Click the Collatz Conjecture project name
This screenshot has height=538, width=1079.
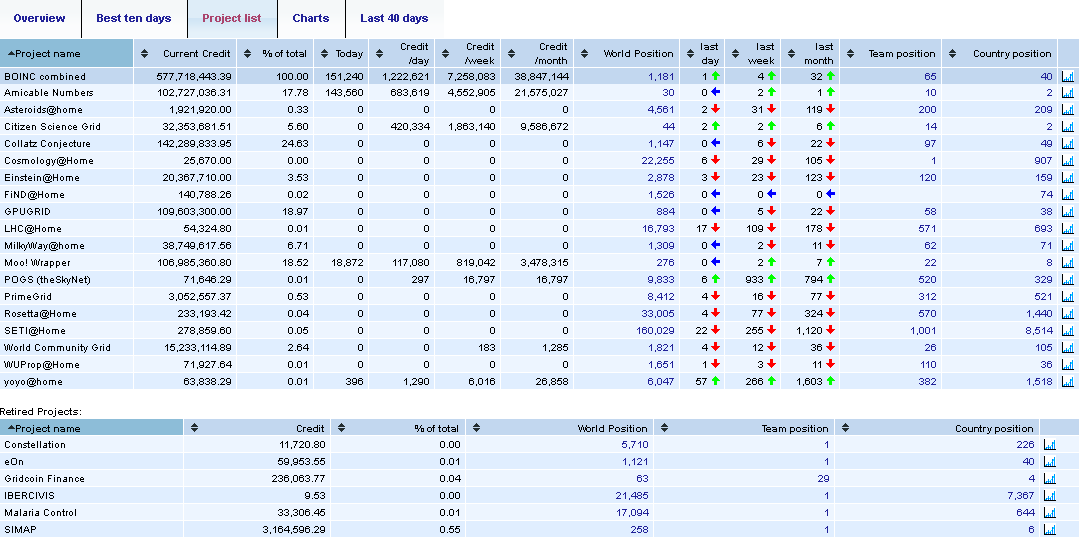(47, 144)
